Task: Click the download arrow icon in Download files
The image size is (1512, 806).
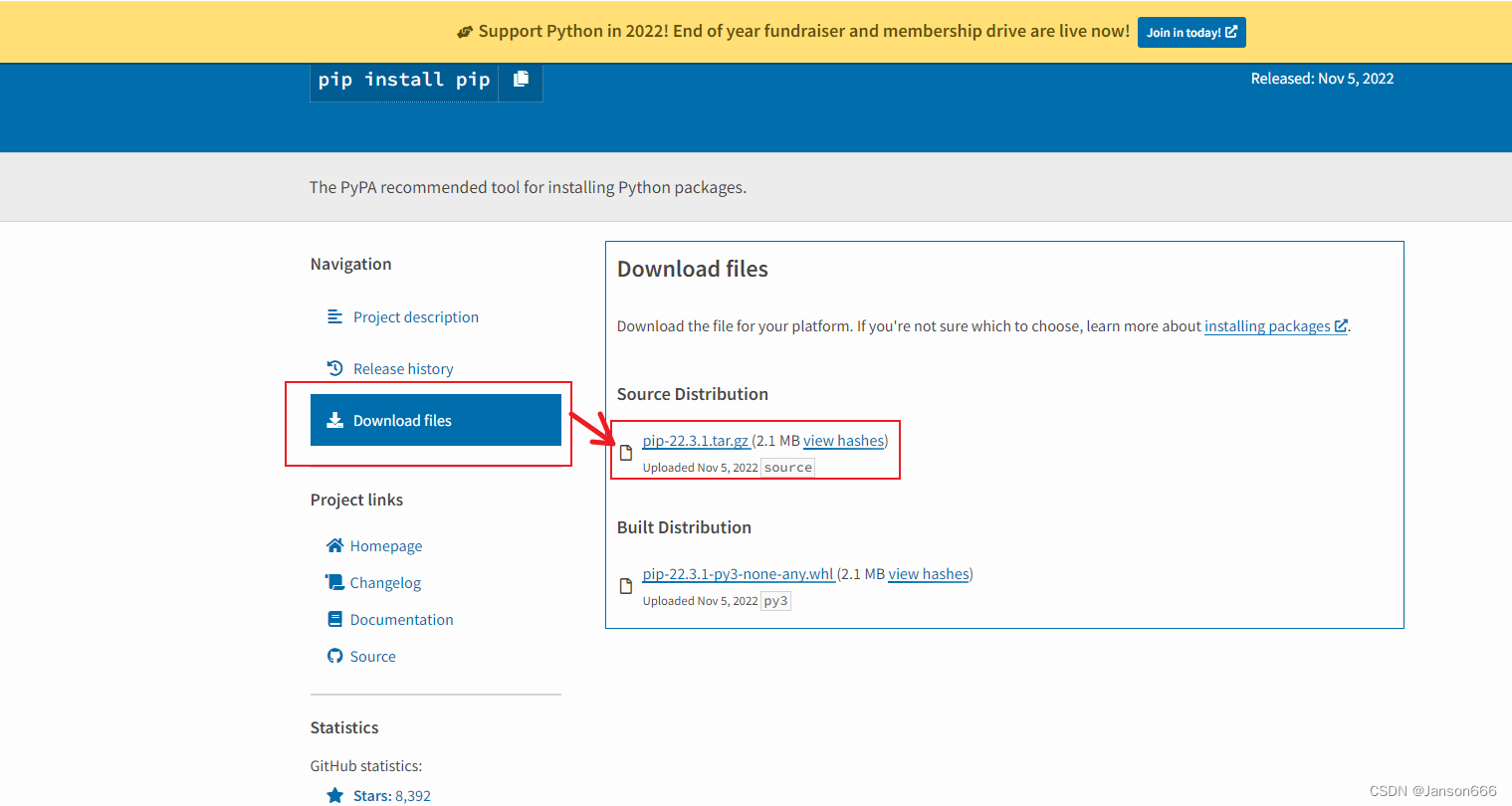Action: pyautogui.click(x=335, y=420)
